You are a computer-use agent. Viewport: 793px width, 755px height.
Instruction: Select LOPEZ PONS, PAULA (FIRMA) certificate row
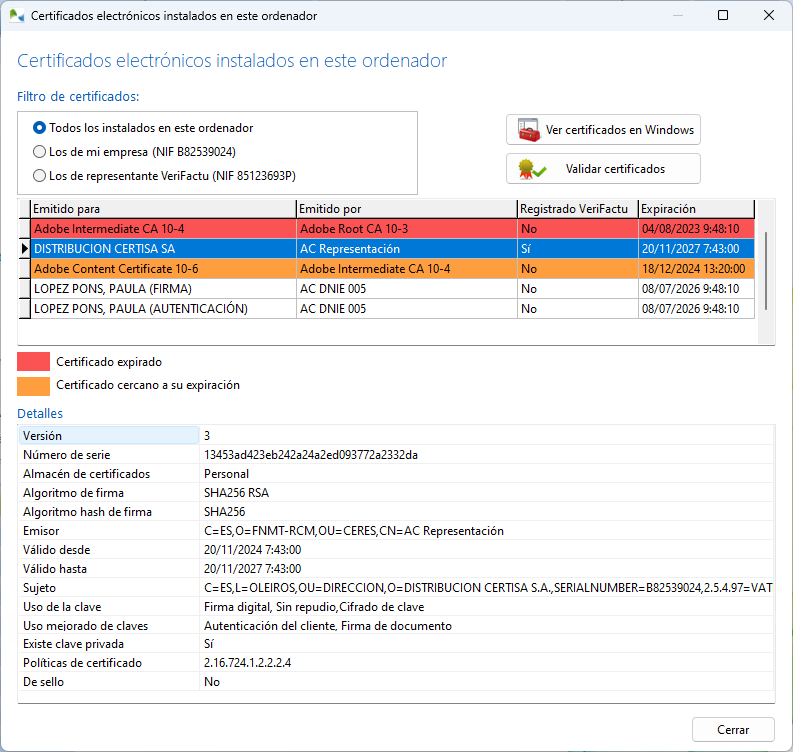coord(162,289)
